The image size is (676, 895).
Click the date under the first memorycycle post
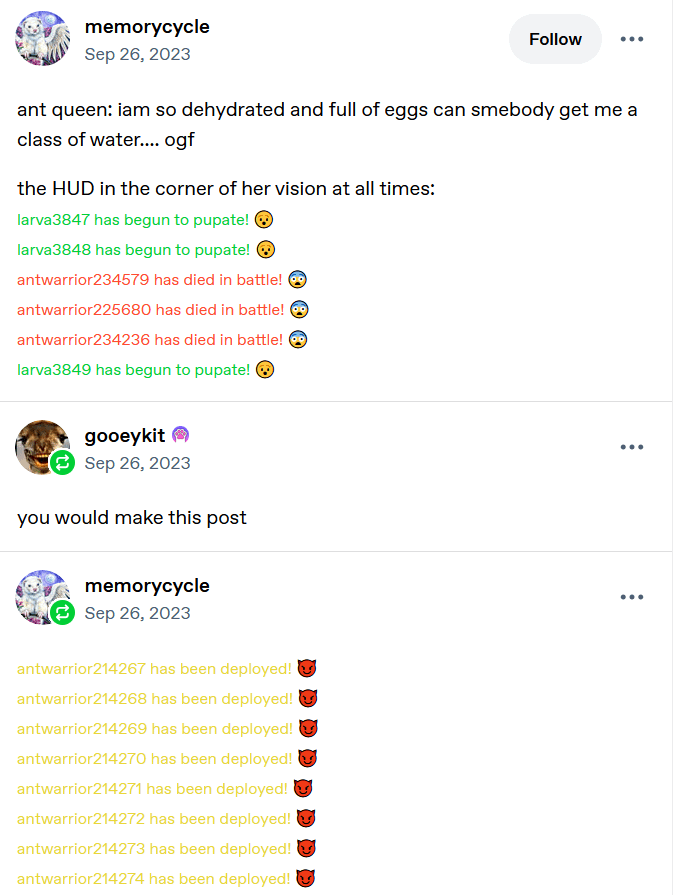(x=137, y=54)
